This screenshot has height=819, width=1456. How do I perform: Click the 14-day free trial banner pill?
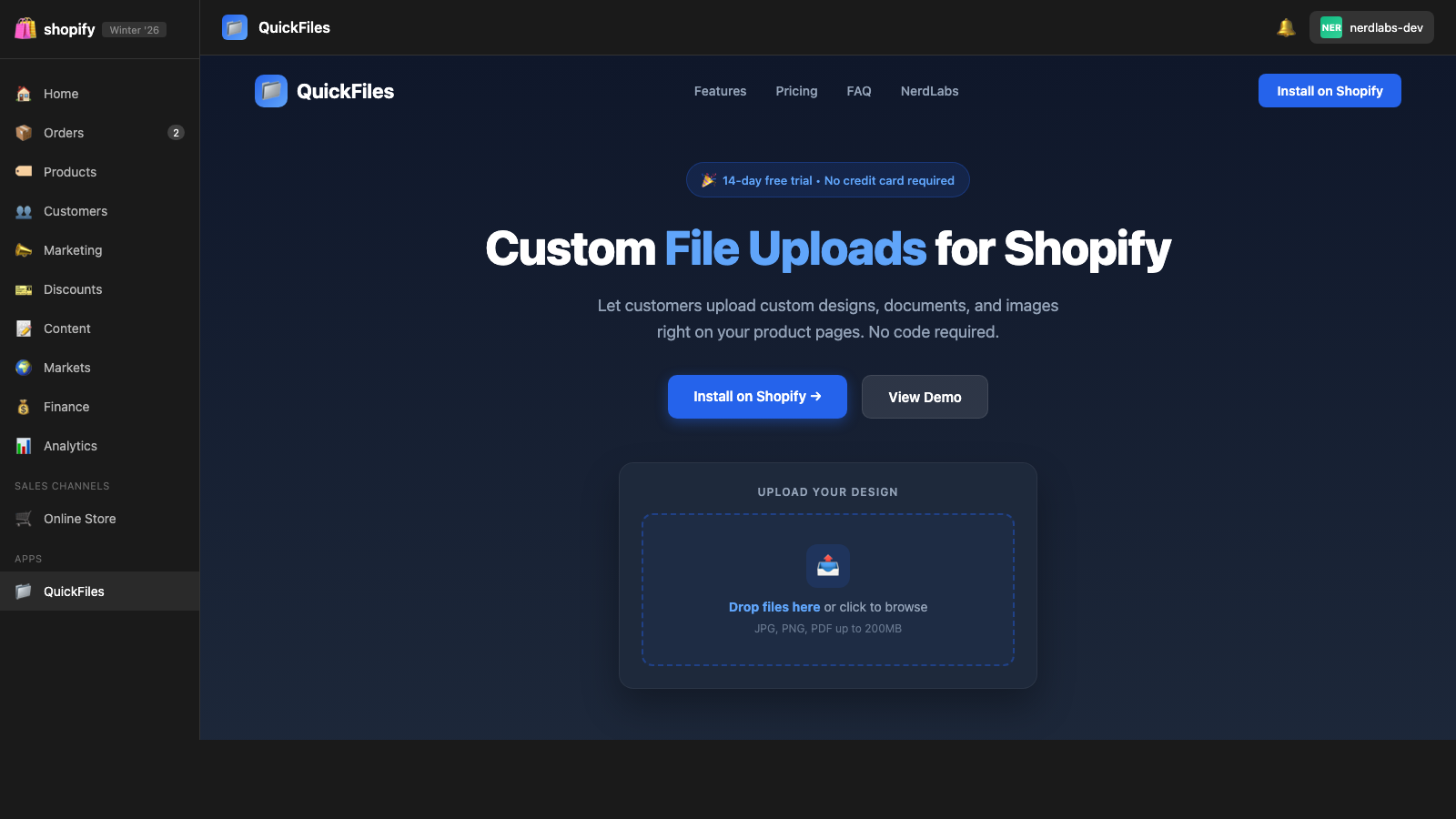click(828, 180)
